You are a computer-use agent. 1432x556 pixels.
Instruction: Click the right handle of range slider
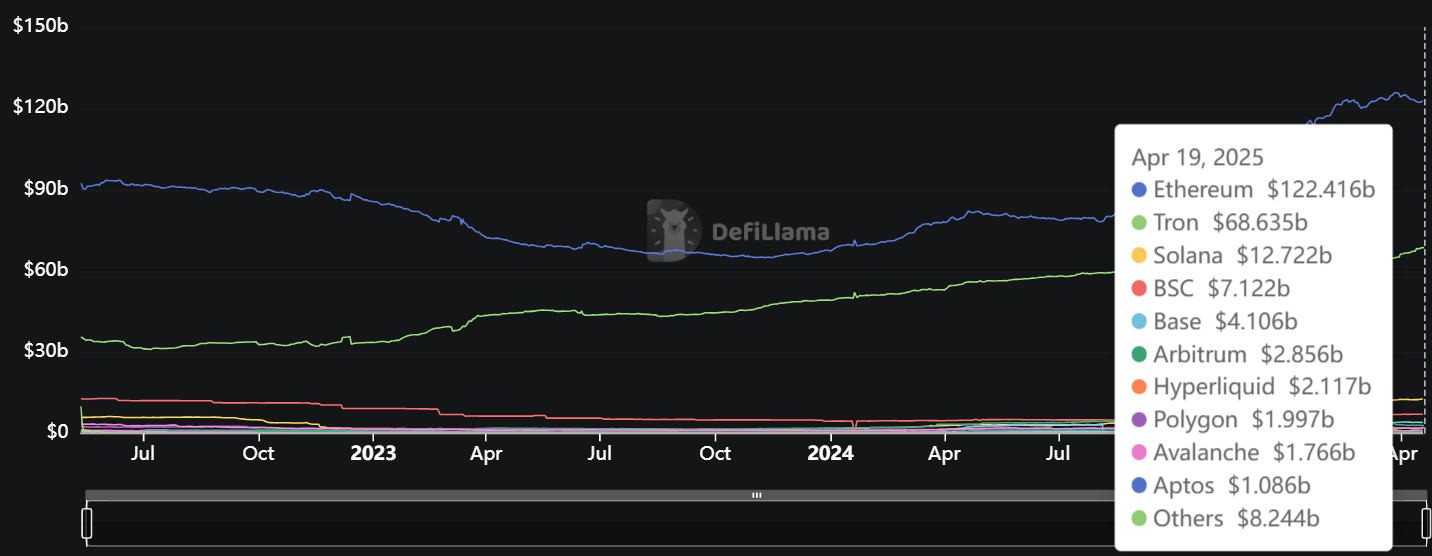[x=1426, y=523]
